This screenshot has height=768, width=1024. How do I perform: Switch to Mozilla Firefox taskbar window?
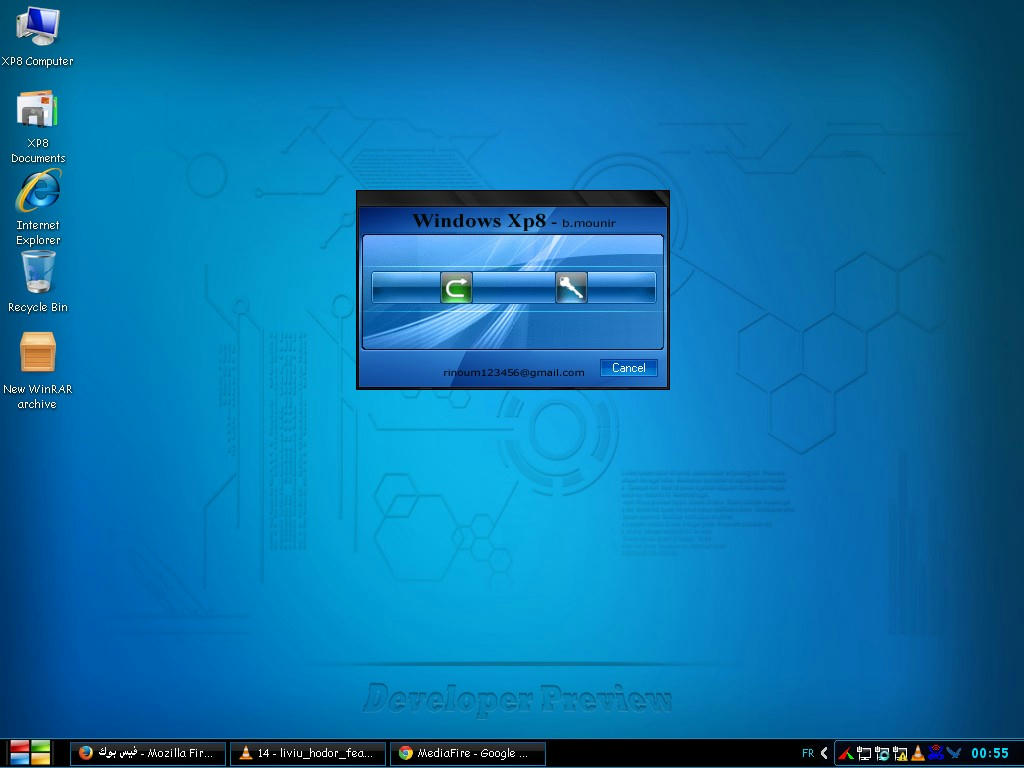pyautogui.click(x=148, y=753)
